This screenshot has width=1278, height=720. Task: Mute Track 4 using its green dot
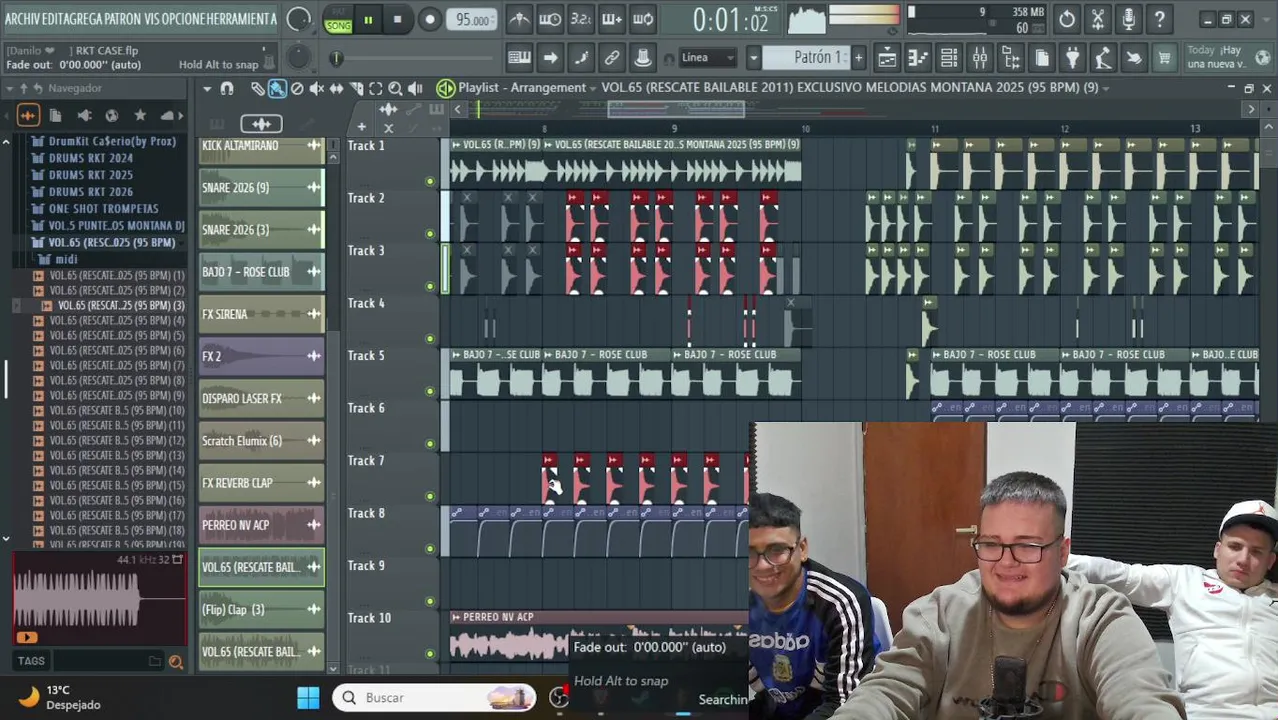pyautogui.click(x=430, y=339)
